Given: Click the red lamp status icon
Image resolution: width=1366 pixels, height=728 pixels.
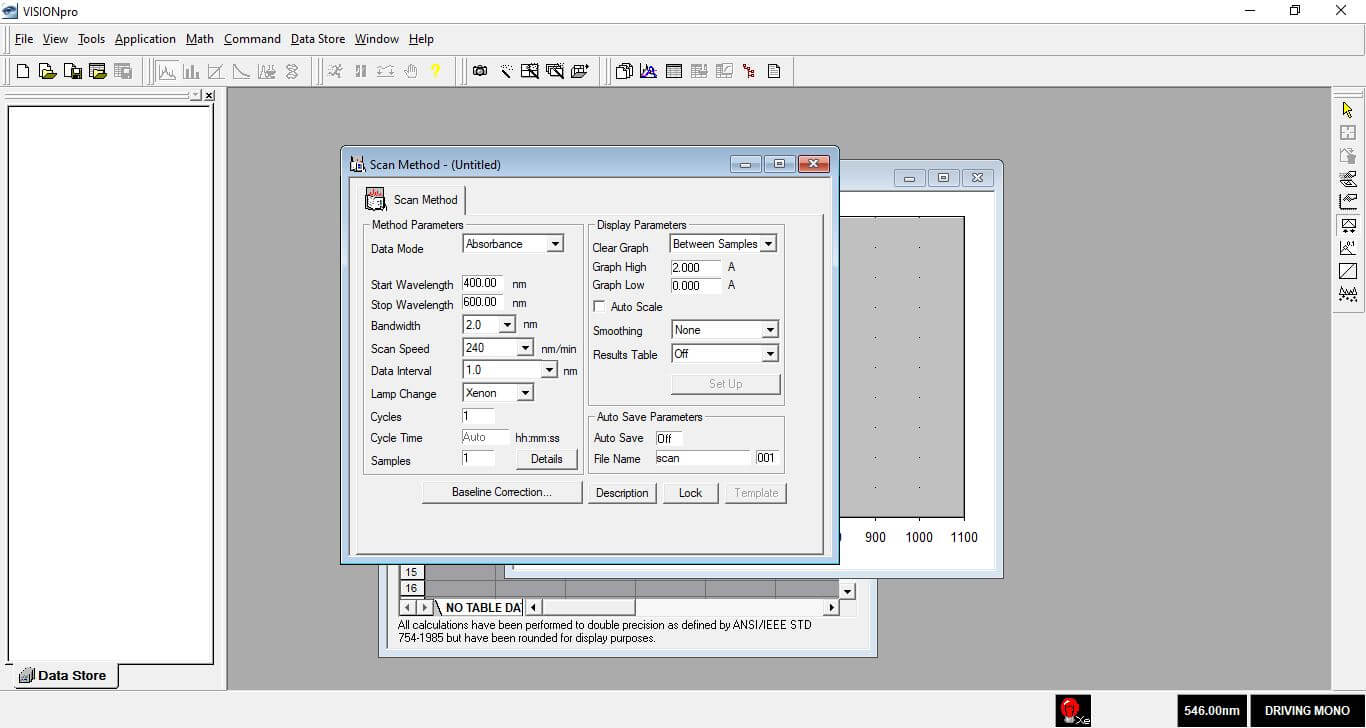Looking at the screenshot, I should tap(1072, 710).
